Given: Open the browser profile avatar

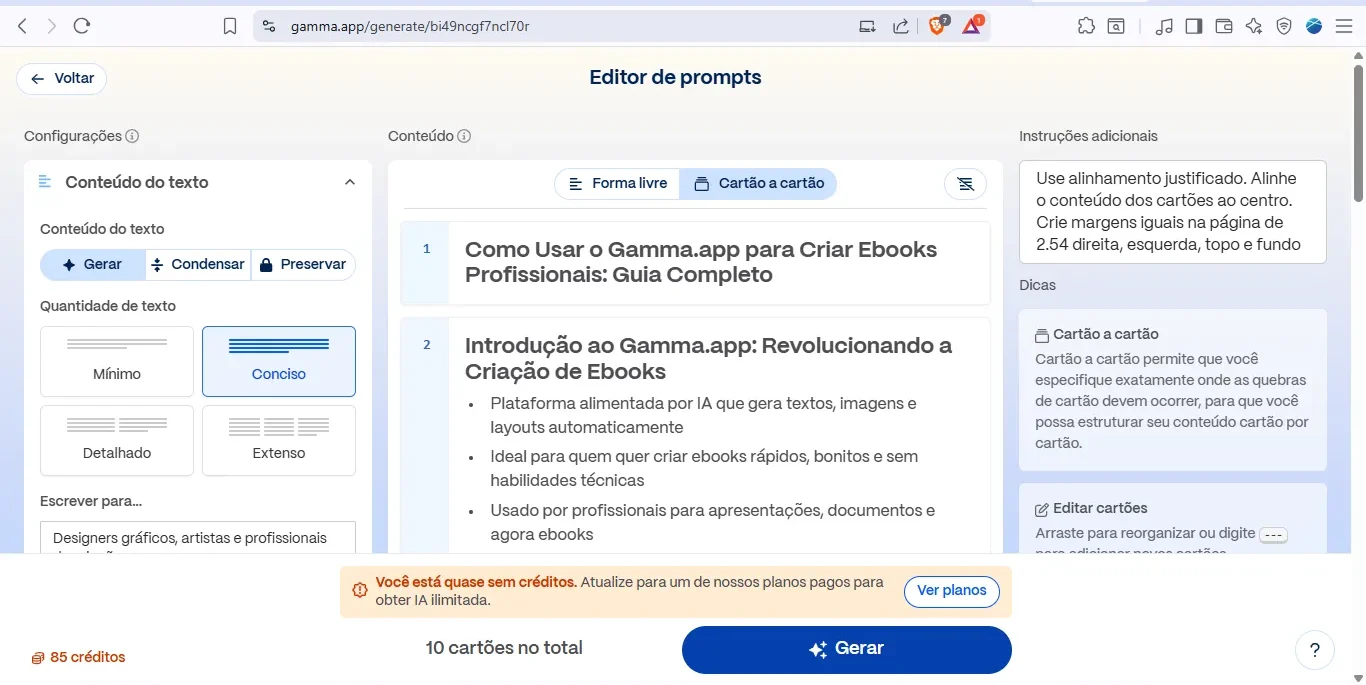Looking at the screenshot, I should [1314, 26].
